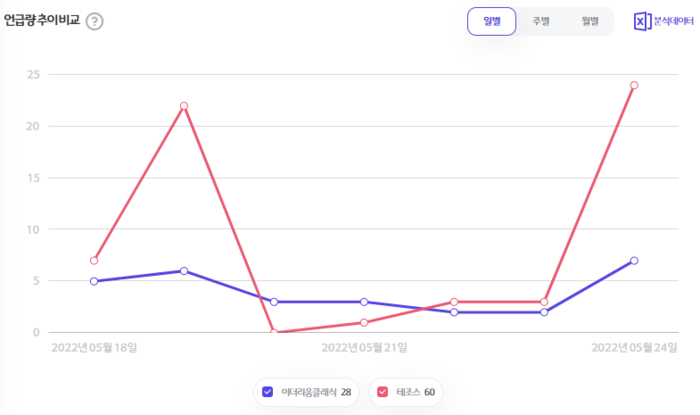Switch to the 월별 monthly tab
This screenshot has width=700, height=415.
[589, 21]
